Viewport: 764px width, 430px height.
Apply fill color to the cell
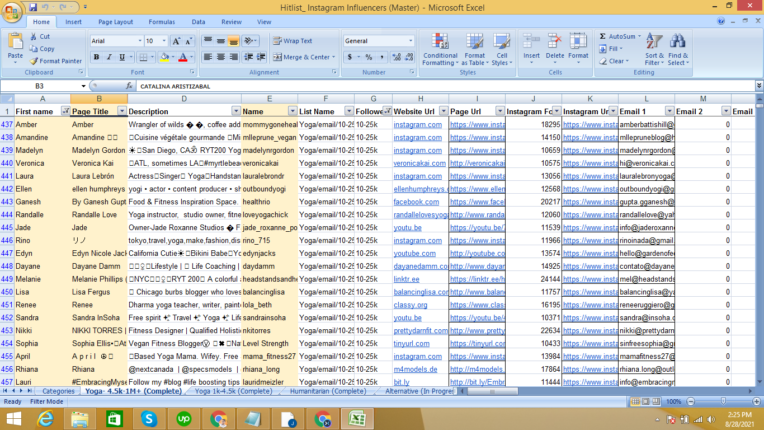(x=165, y=57)
